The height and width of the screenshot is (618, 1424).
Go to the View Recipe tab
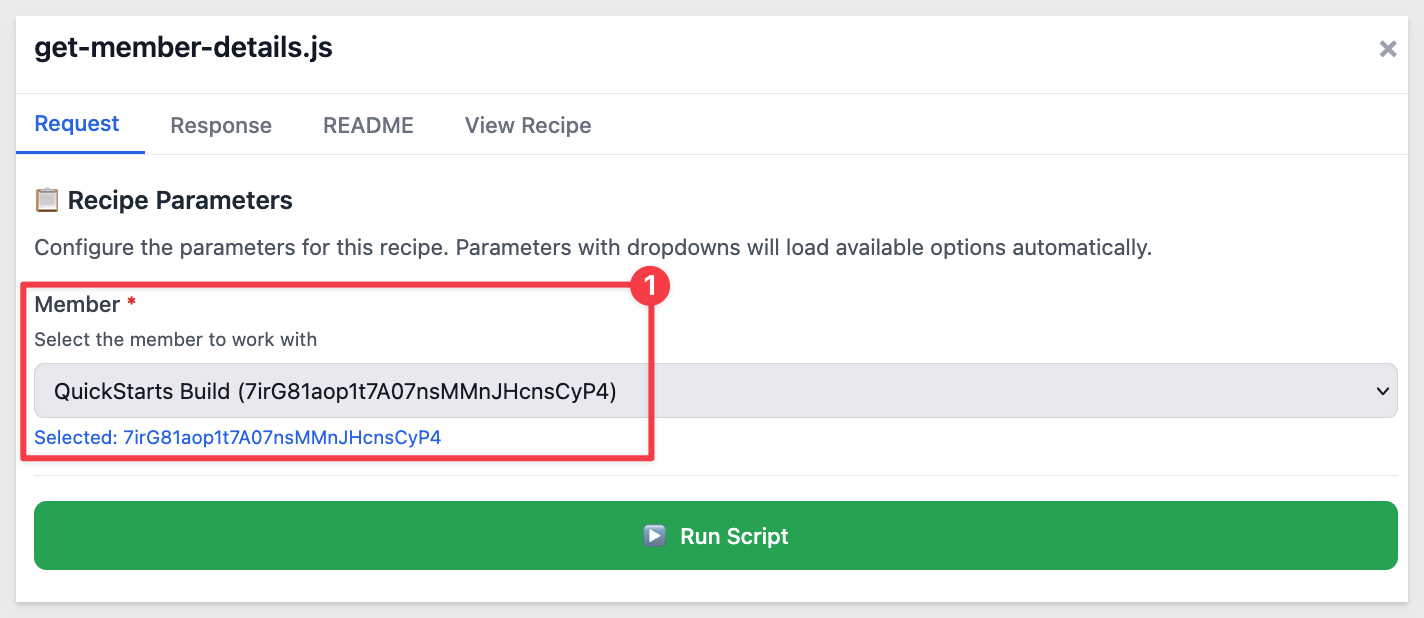coord(528,125)
